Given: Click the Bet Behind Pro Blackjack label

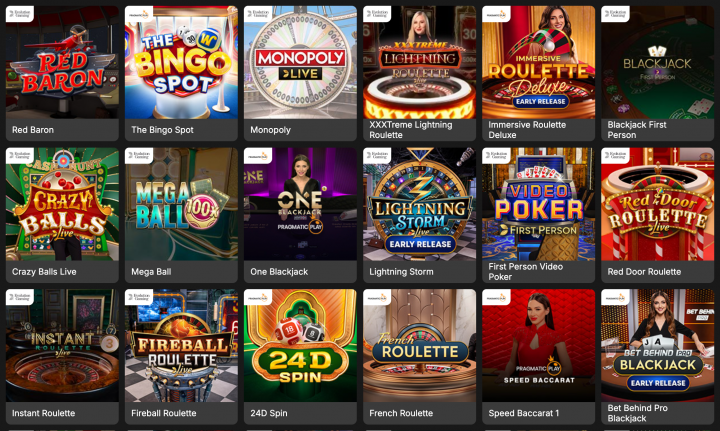Looking at the screenshot, I should click(x=637, y=413).
